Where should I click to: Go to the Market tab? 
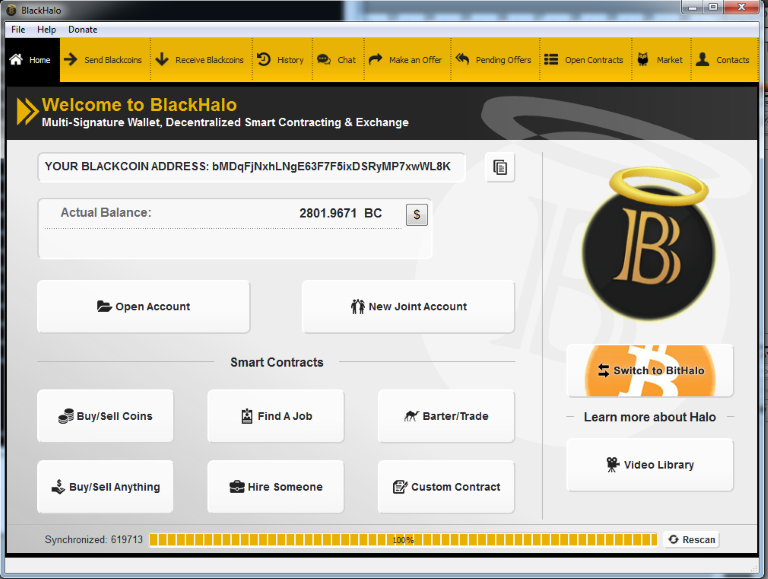point(661,60)
